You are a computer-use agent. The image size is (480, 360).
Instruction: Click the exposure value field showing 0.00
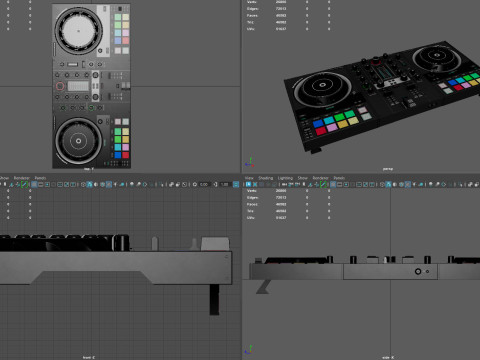point(204,184)
